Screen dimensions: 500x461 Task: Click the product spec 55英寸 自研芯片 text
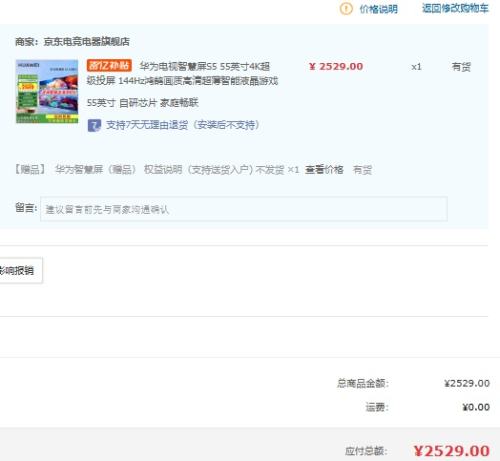click(142, 103)
